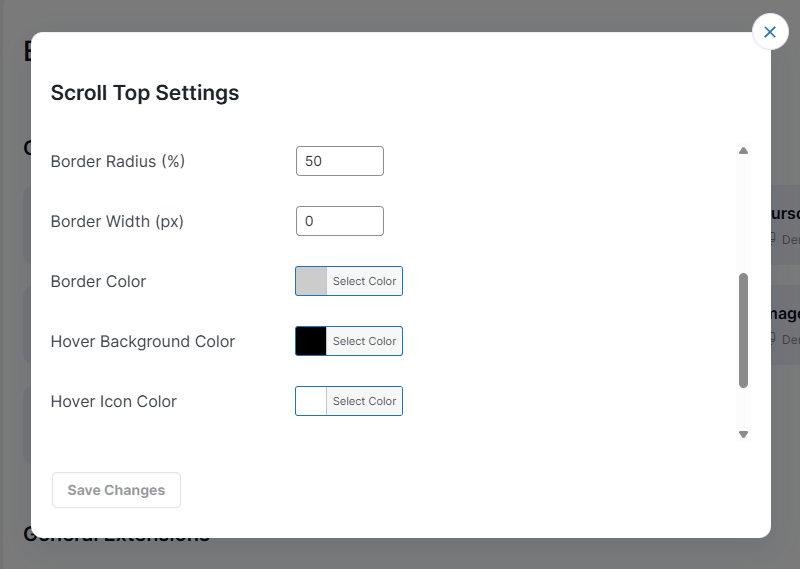Click the Hover Icon Color label
800x569 pixels.
point(113,401)
